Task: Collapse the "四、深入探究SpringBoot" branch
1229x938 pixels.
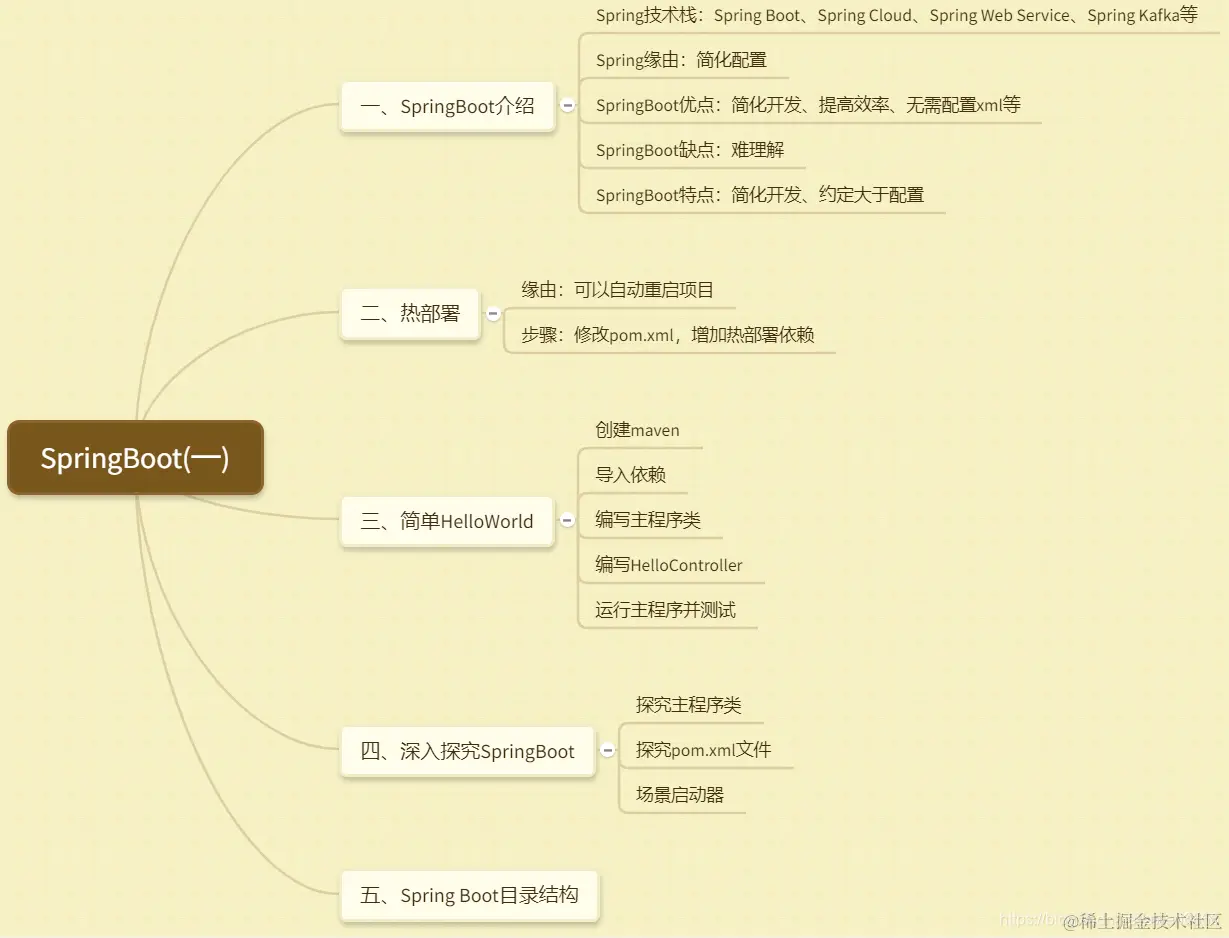Action: pos(609,752)
